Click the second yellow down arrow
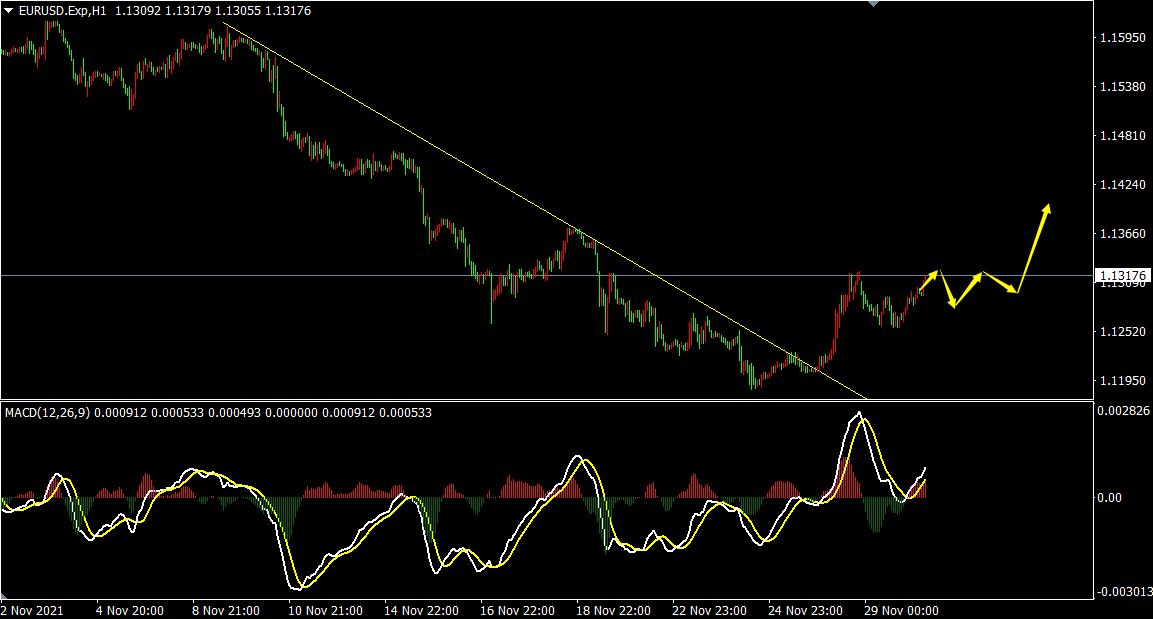 click(1001, 282)
